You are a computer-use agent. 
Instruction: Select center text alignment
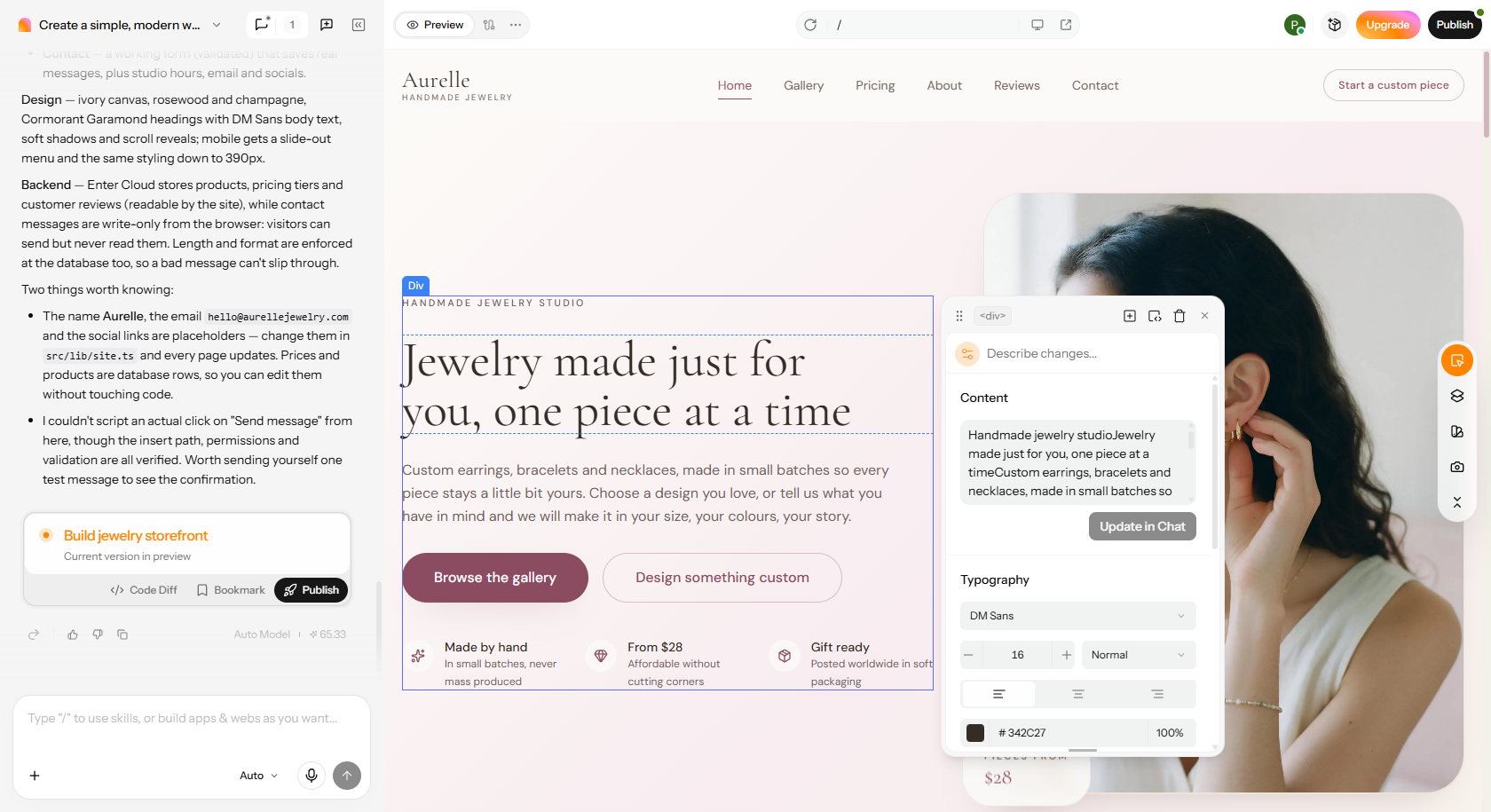(x=1078, y=694)
